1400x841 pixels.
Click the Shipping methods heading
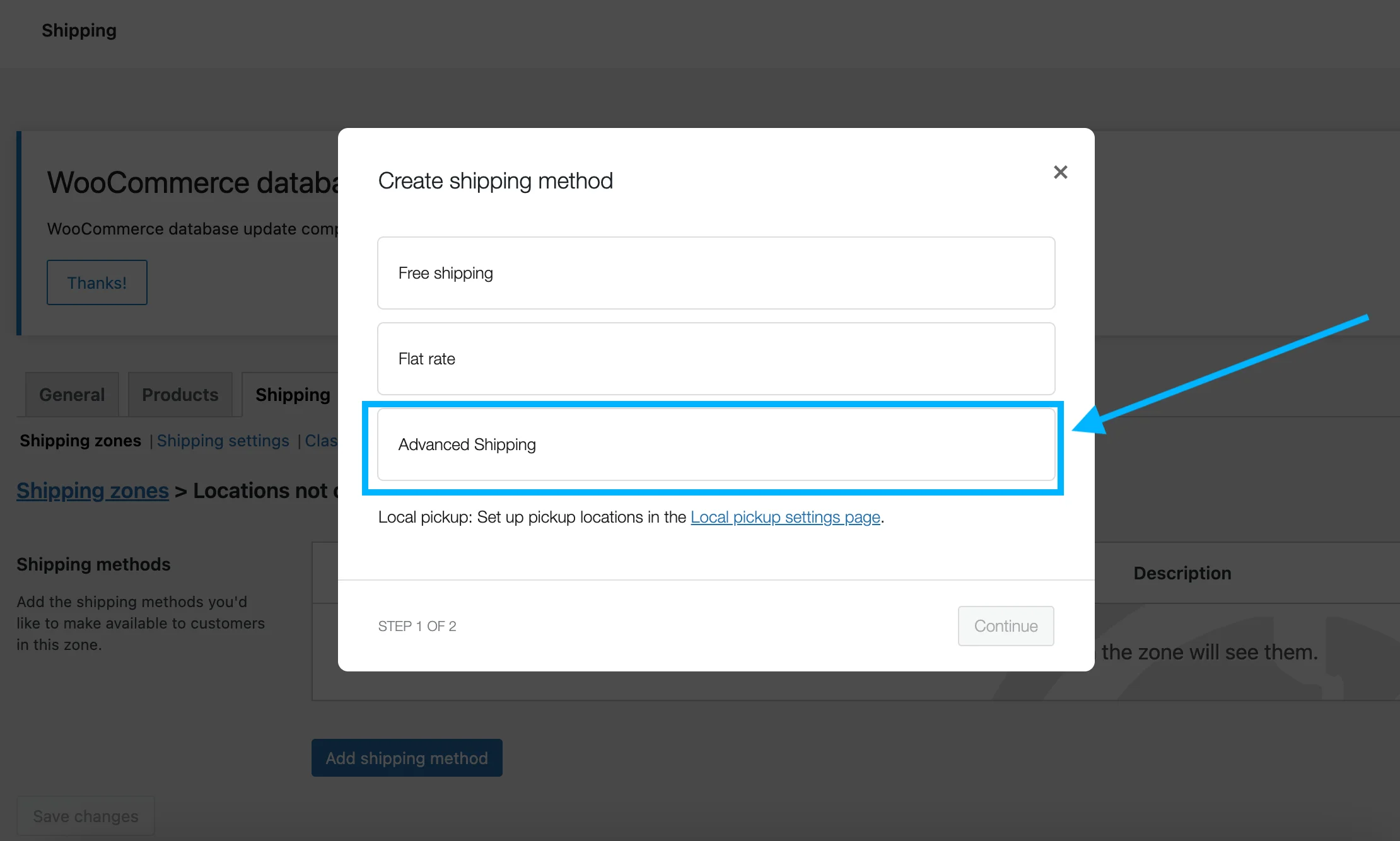pos(93,564)
